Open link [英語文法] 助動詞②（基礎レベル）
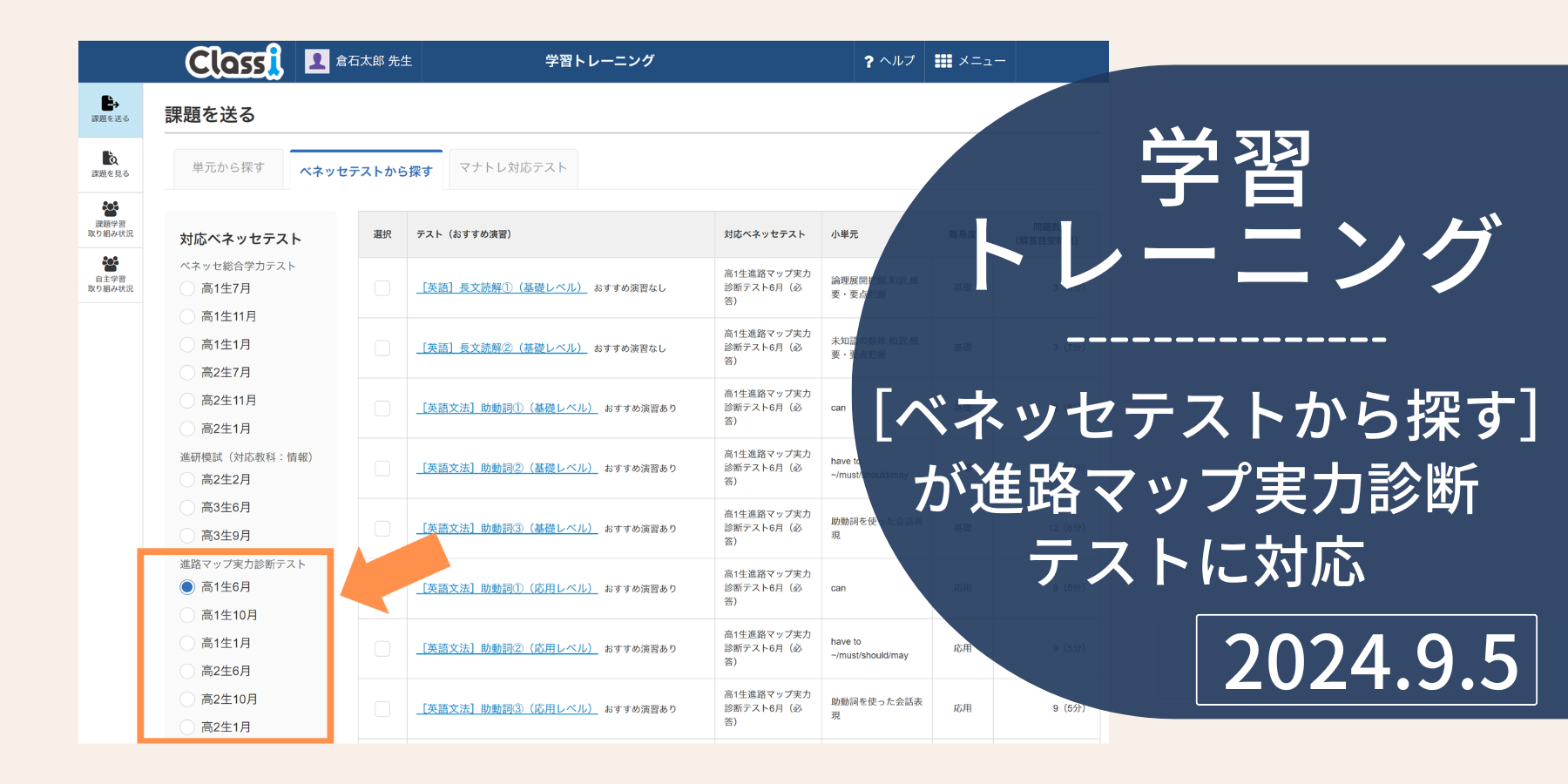The width and height of the screenshot is (1568, 784). pyautogui.click(x=507, y=468)
